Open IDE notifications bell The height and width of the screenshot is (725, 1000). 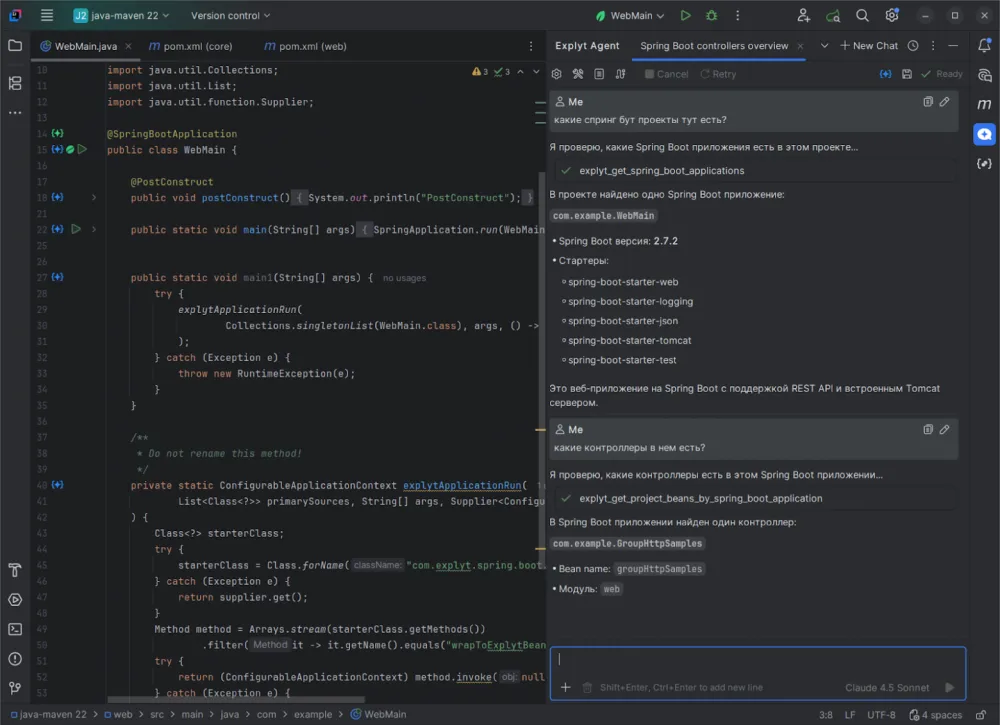click(984, 46)
